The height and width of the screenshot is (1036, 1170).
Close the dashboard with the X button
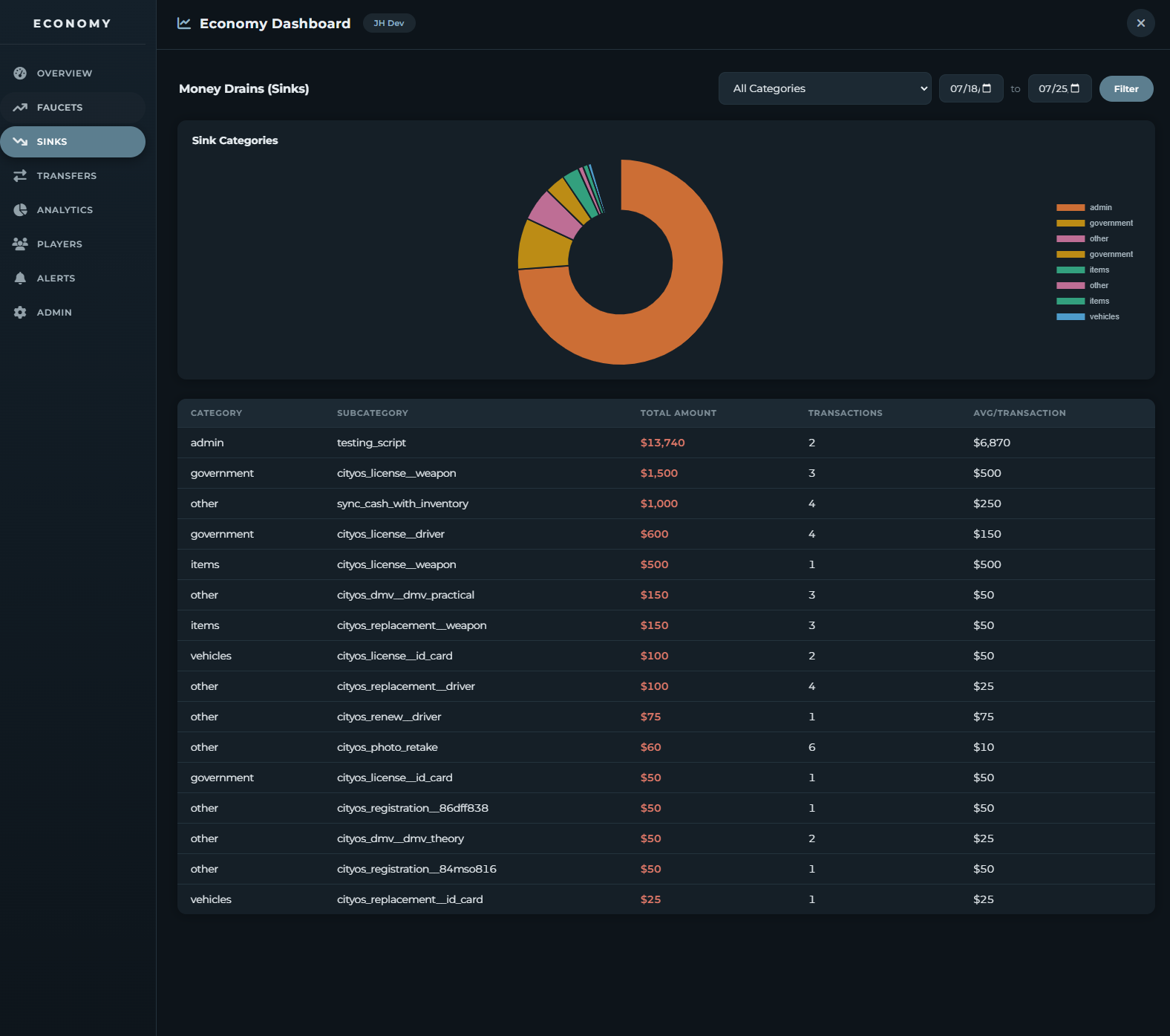point(1141,23)
